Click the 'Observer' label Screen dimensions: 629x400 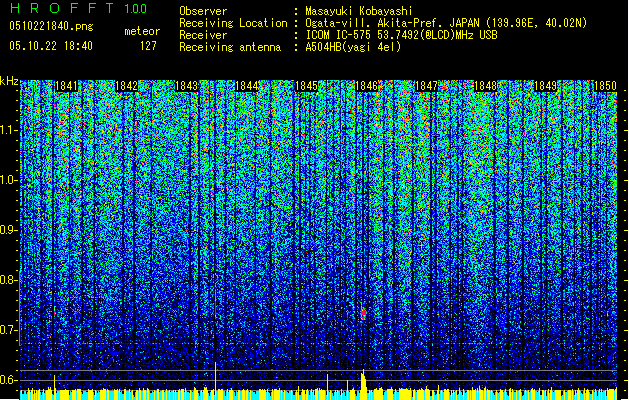point(203,11)
